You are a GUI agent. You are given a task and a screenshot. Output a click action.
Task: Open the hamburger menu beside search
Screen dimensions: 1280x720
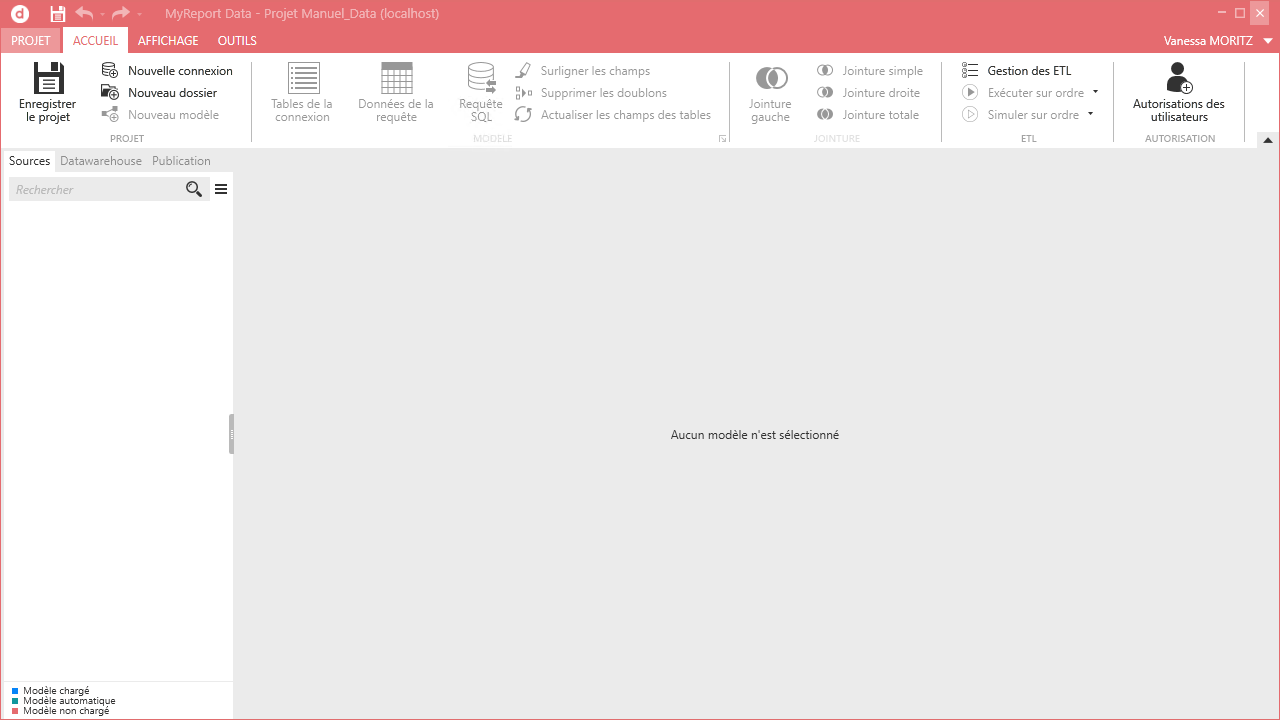coord(221,189)
